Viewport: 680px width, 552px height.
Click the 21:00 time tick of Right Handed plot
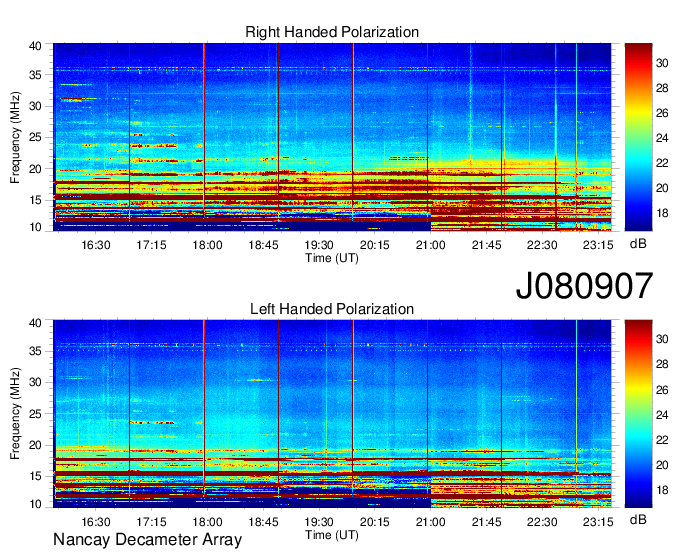pos(431,245)
